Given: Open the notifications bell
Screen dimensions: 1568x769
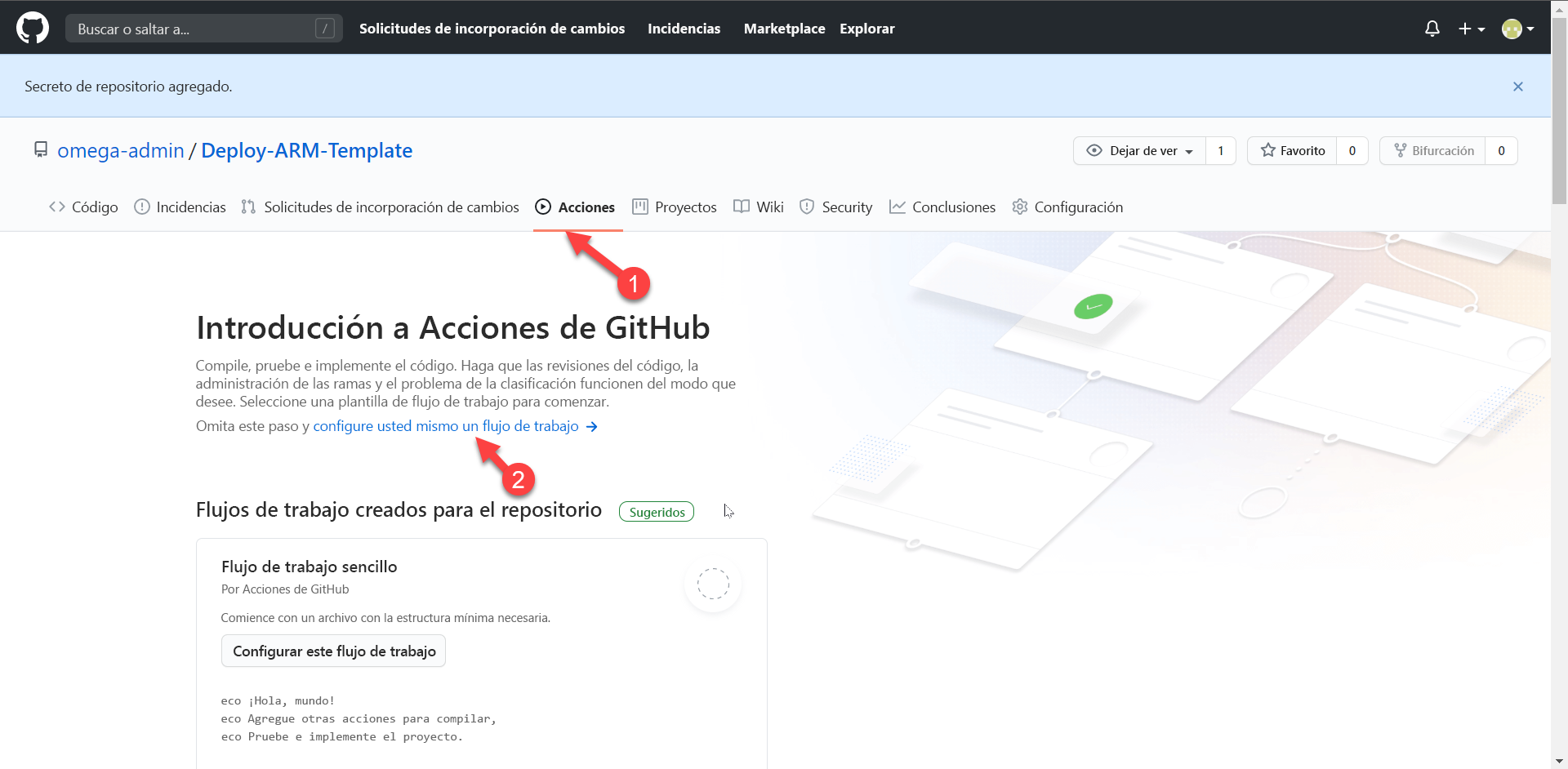Looking at the screenshot, I should pyautogui.click(x=1432, y=29).
